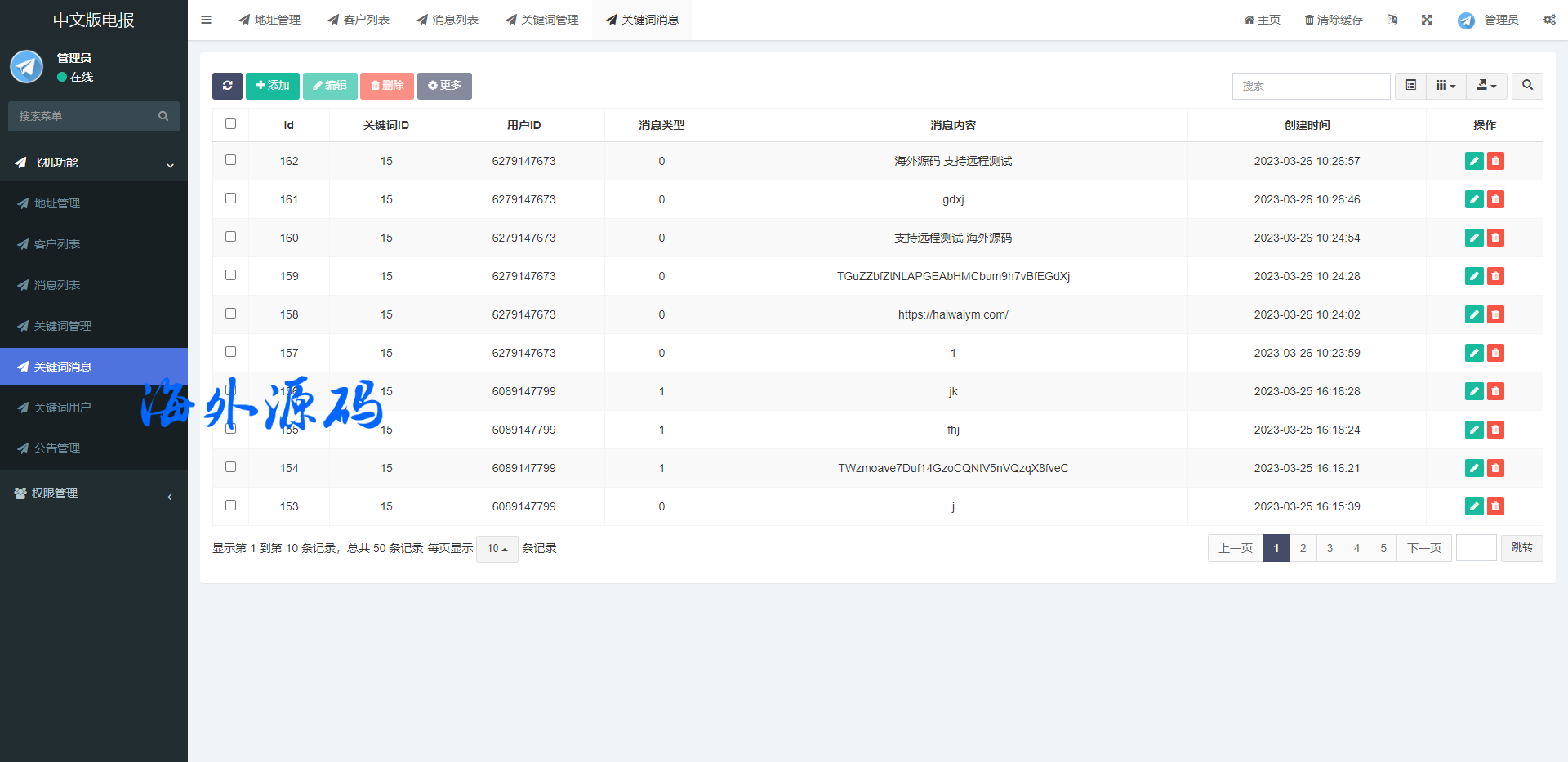Click the fullscreen icon in top bar
The image size is (1568, 762).
point(1427,20)
